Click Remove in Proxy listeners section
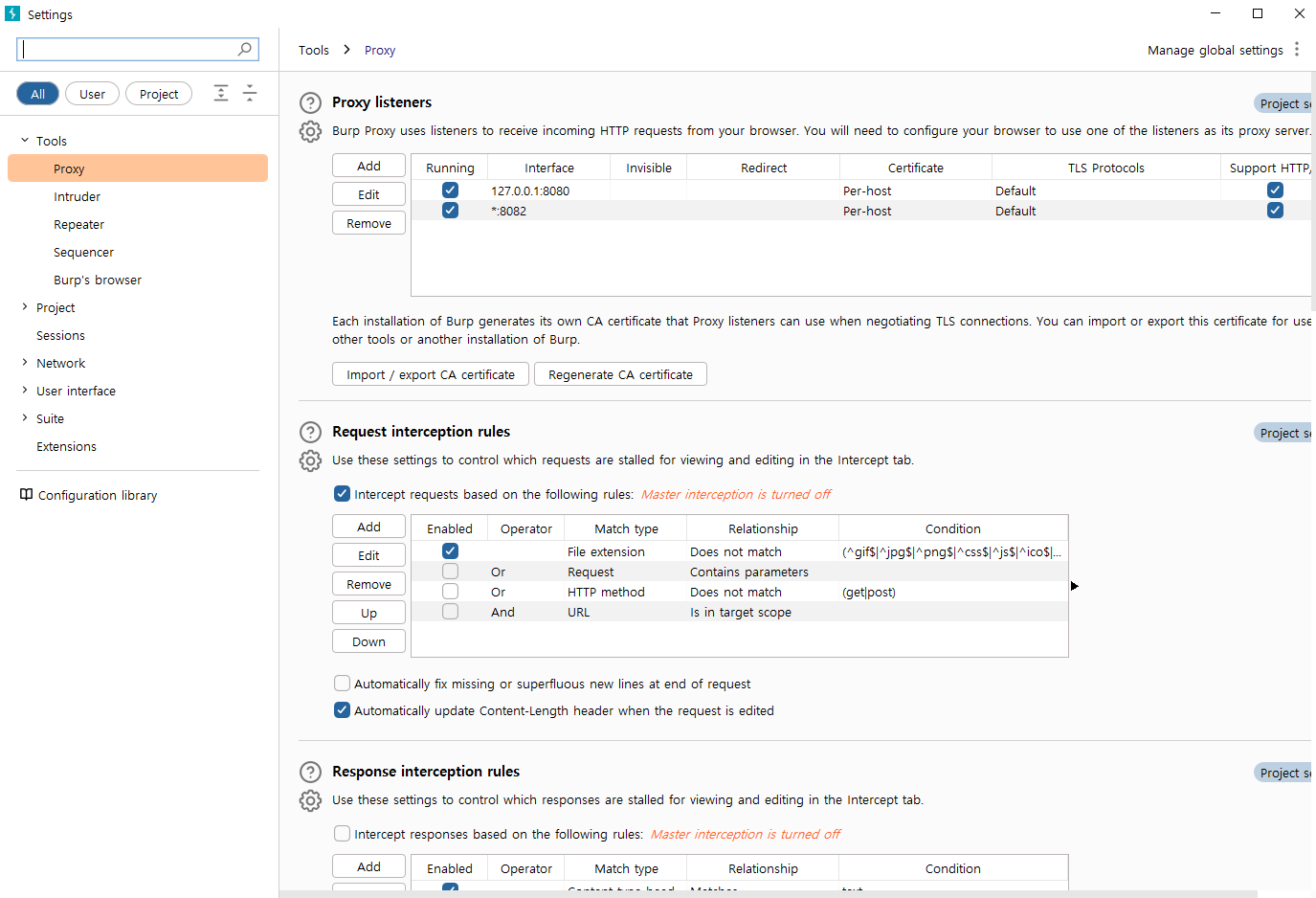1316x898 pixels. point(369,223)
